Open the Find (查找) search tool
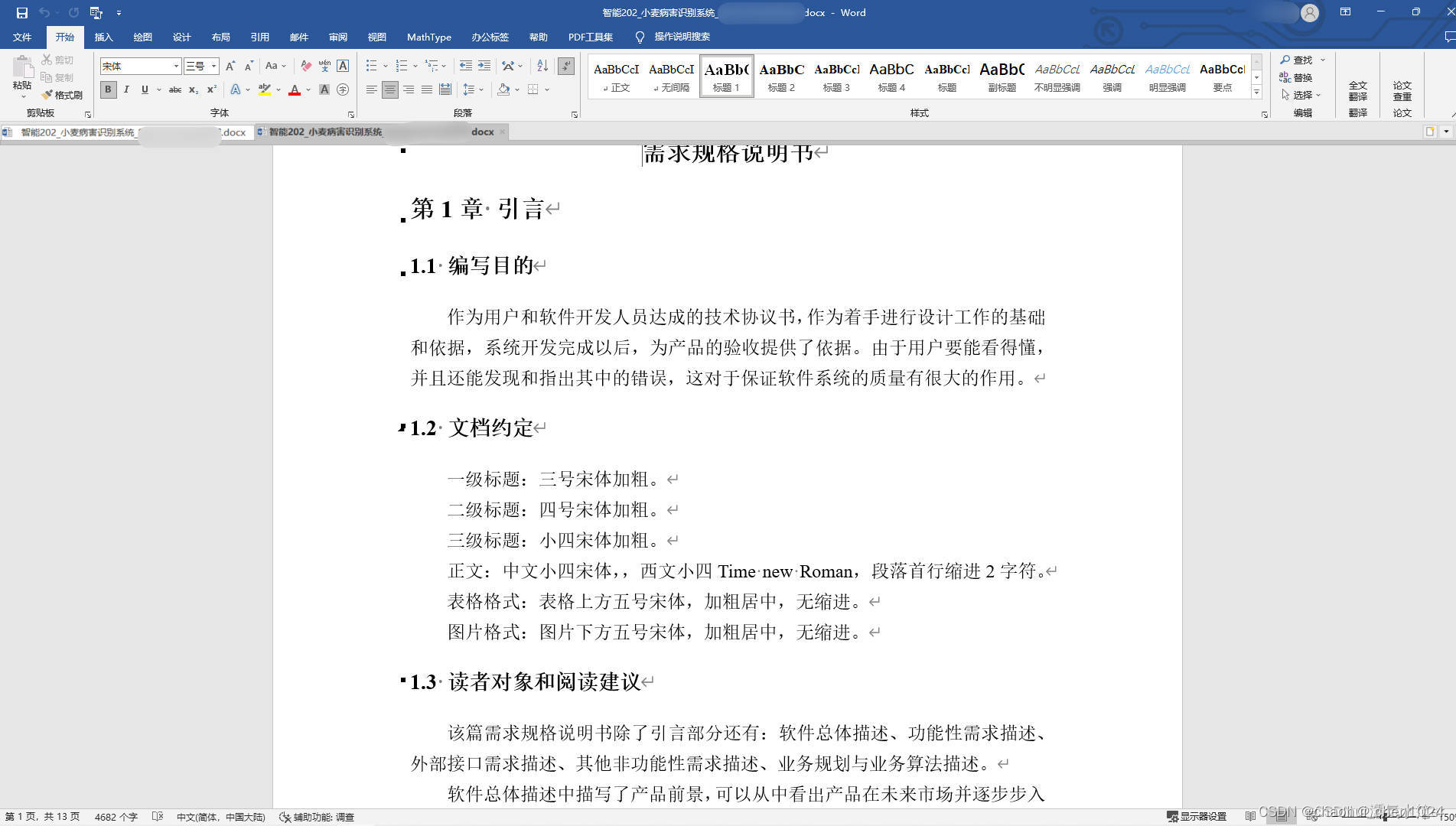 1297,60
